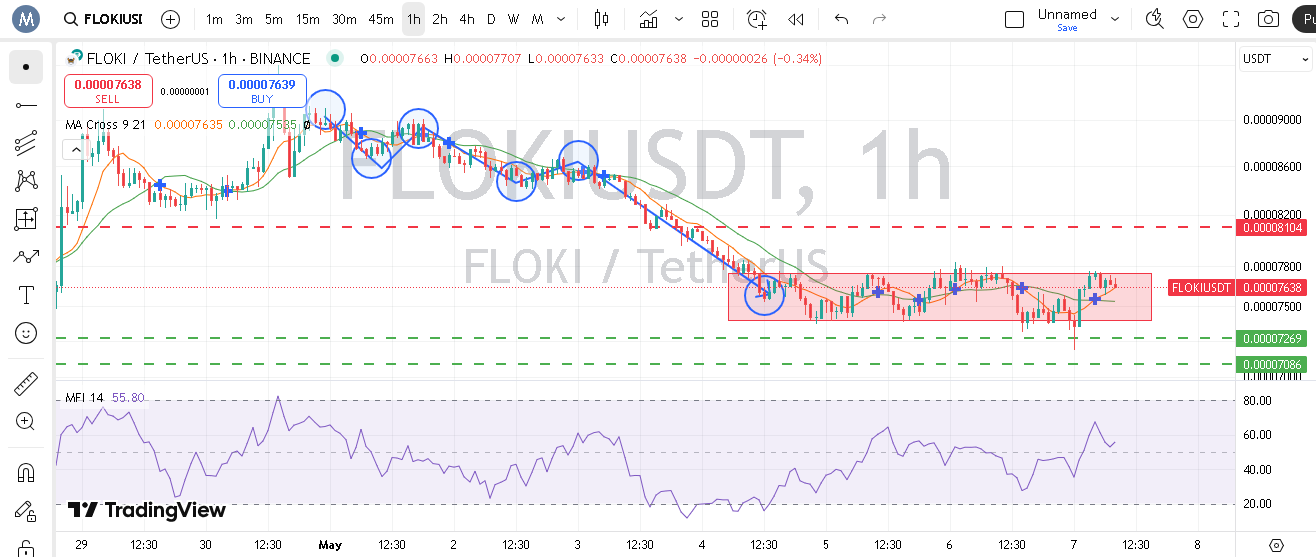This screenshot has width=1316, height=557.
Task: Open the candlestick chart type selector
Action: [x=601, y=19]
